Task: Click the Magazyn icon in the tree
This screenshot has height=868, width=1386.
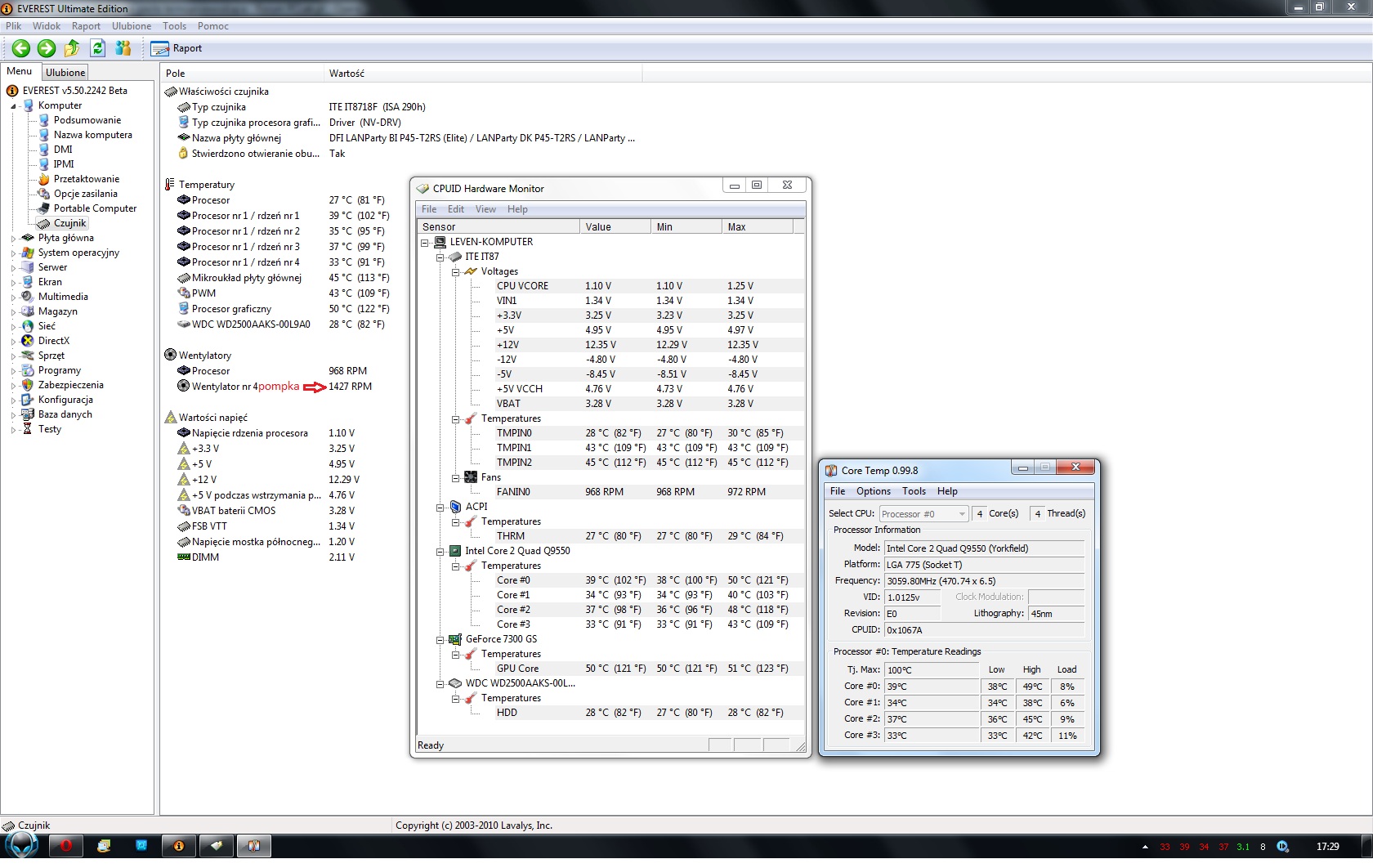Action: [28, 311]
